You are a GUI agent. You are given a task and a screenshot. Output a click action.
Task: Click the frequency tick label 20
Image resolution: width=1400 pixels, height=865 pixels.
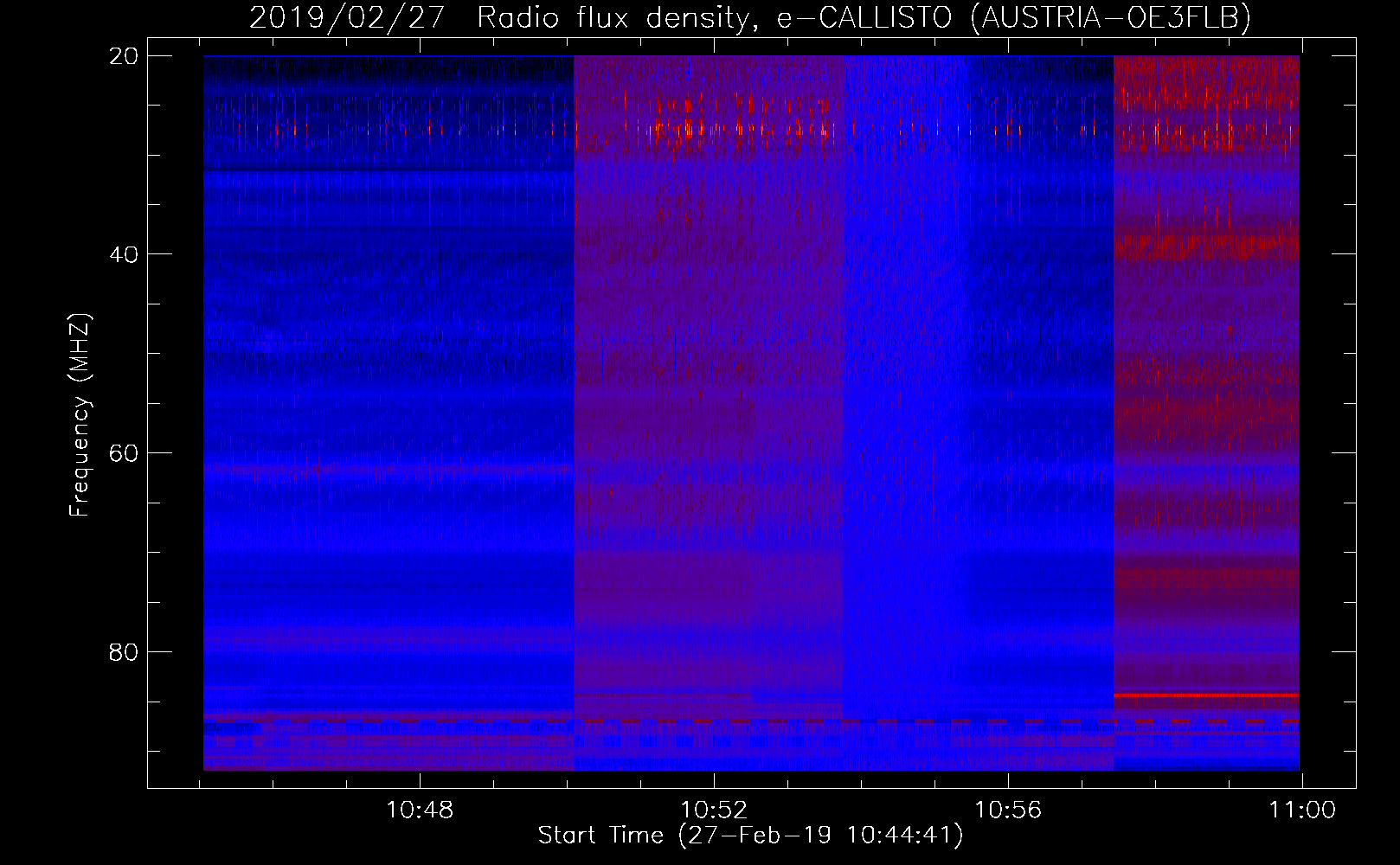point(124,56)
